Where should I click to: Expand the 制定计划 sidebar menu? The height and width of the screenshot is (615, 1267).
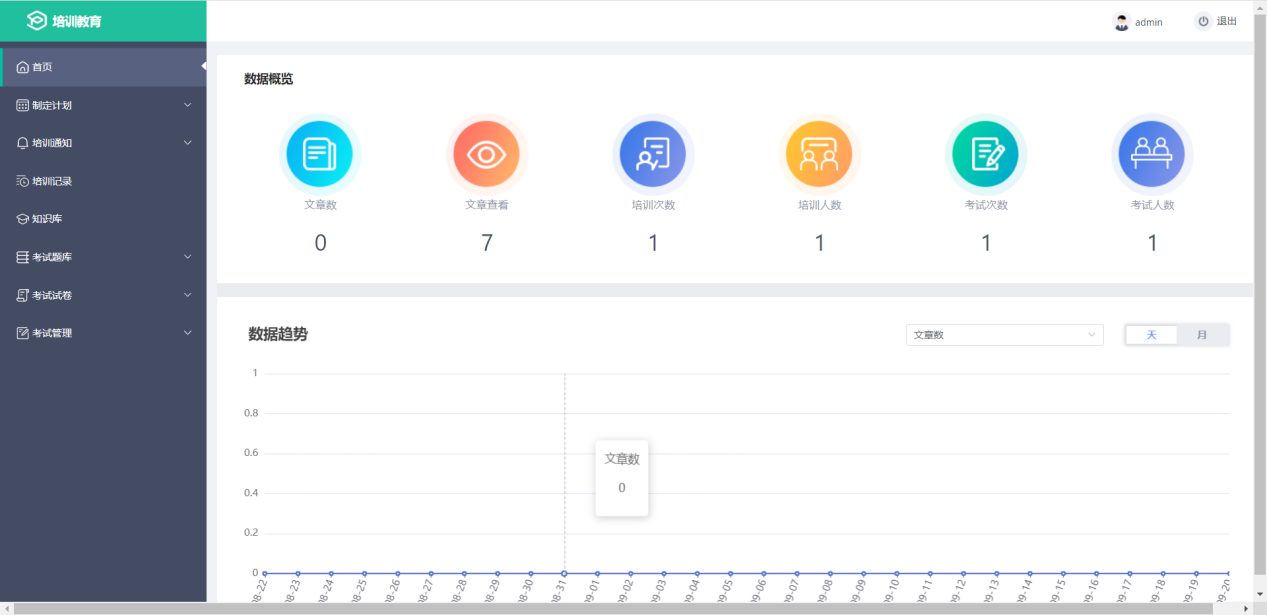(104, 105)
